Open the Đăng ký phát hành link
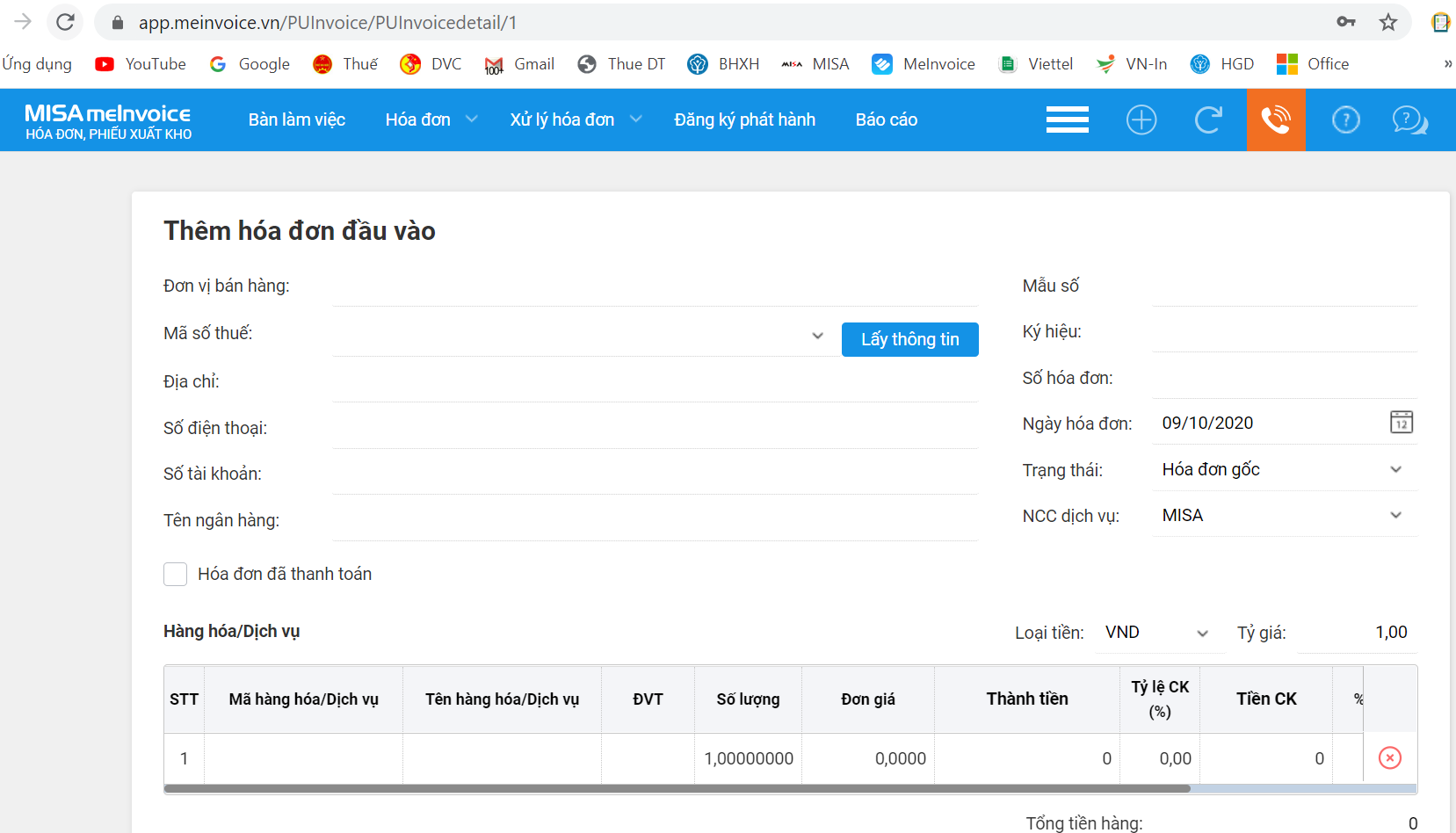The height and width of the screenshot is (833, 1456). (744, 120)
